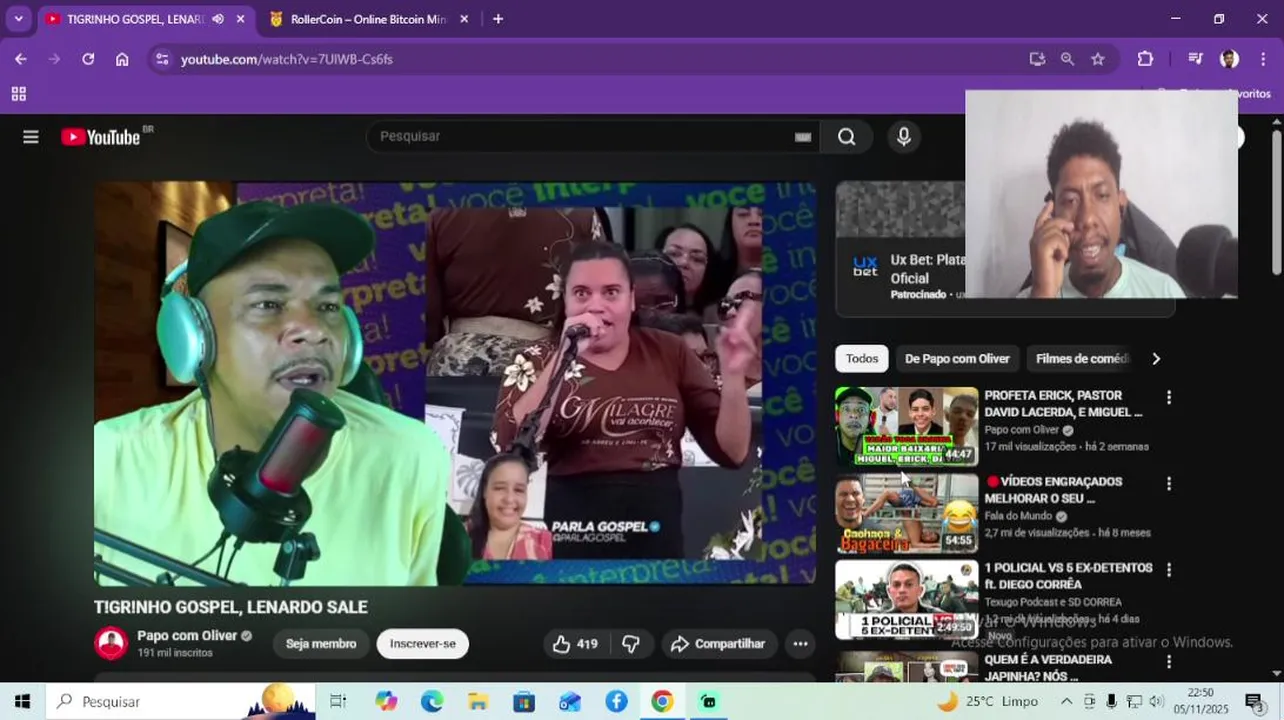Open the Chrome profile avatar

(1229, 59)
